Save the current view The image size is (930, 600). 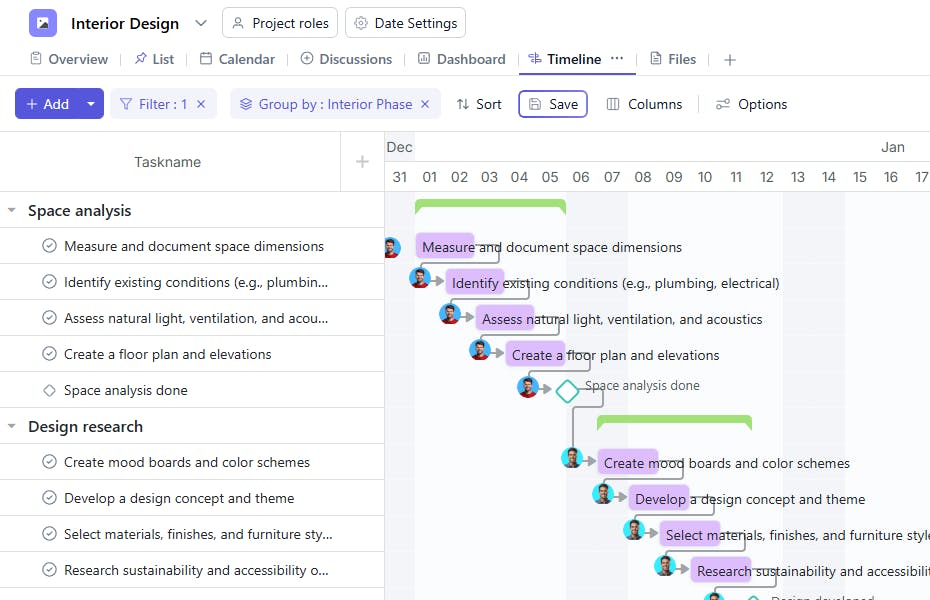click(x=553, y=104)
